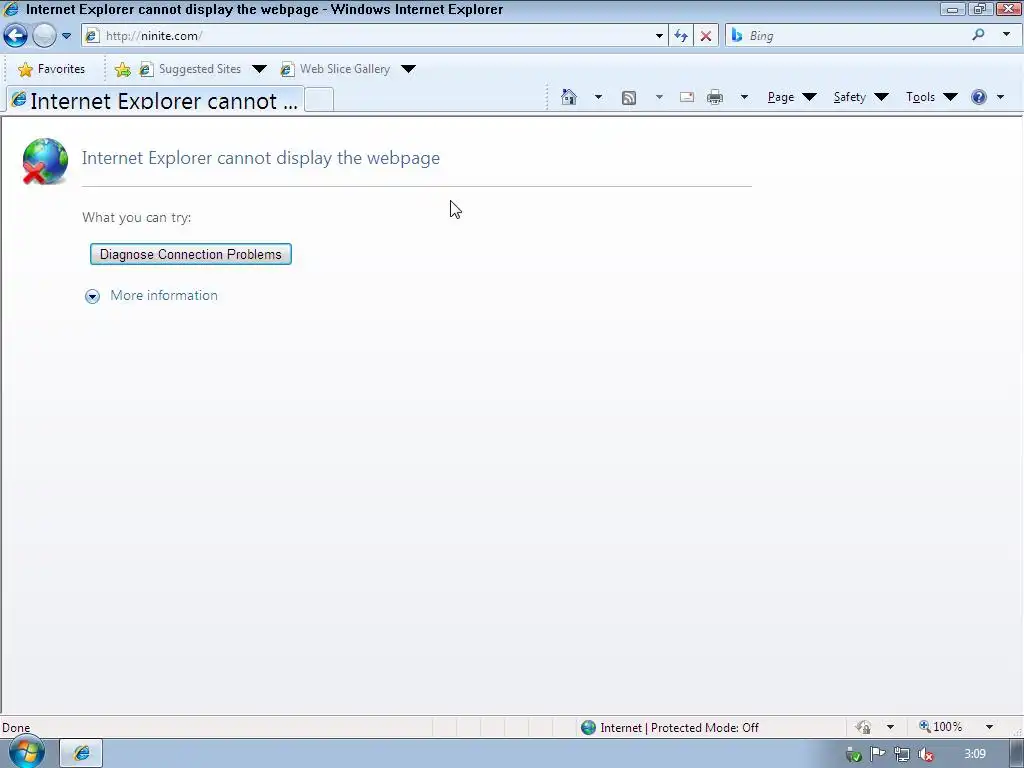Open Suggested Sites link

coord(191,69)
